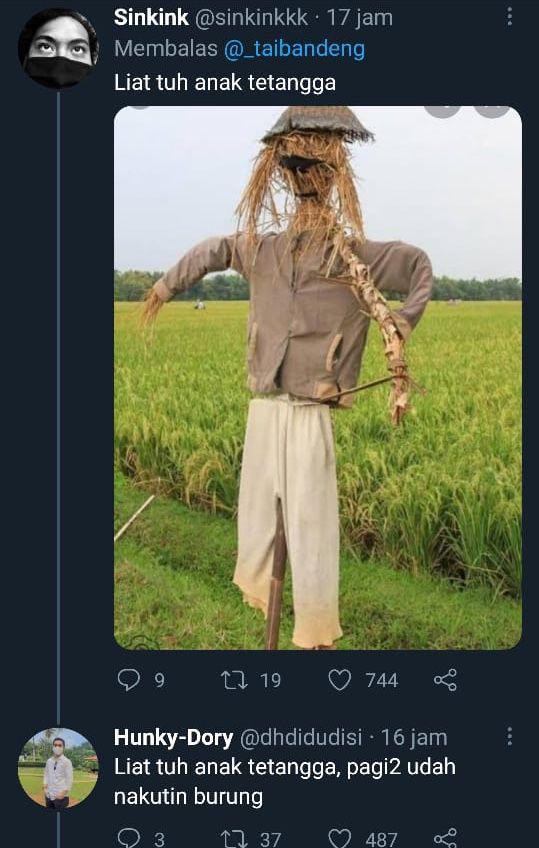The height and width of the screenshot is (848, 539).
Task: Open Hunky-Dory's tweet text "nakutin burung"
Action: click(188, 797)
